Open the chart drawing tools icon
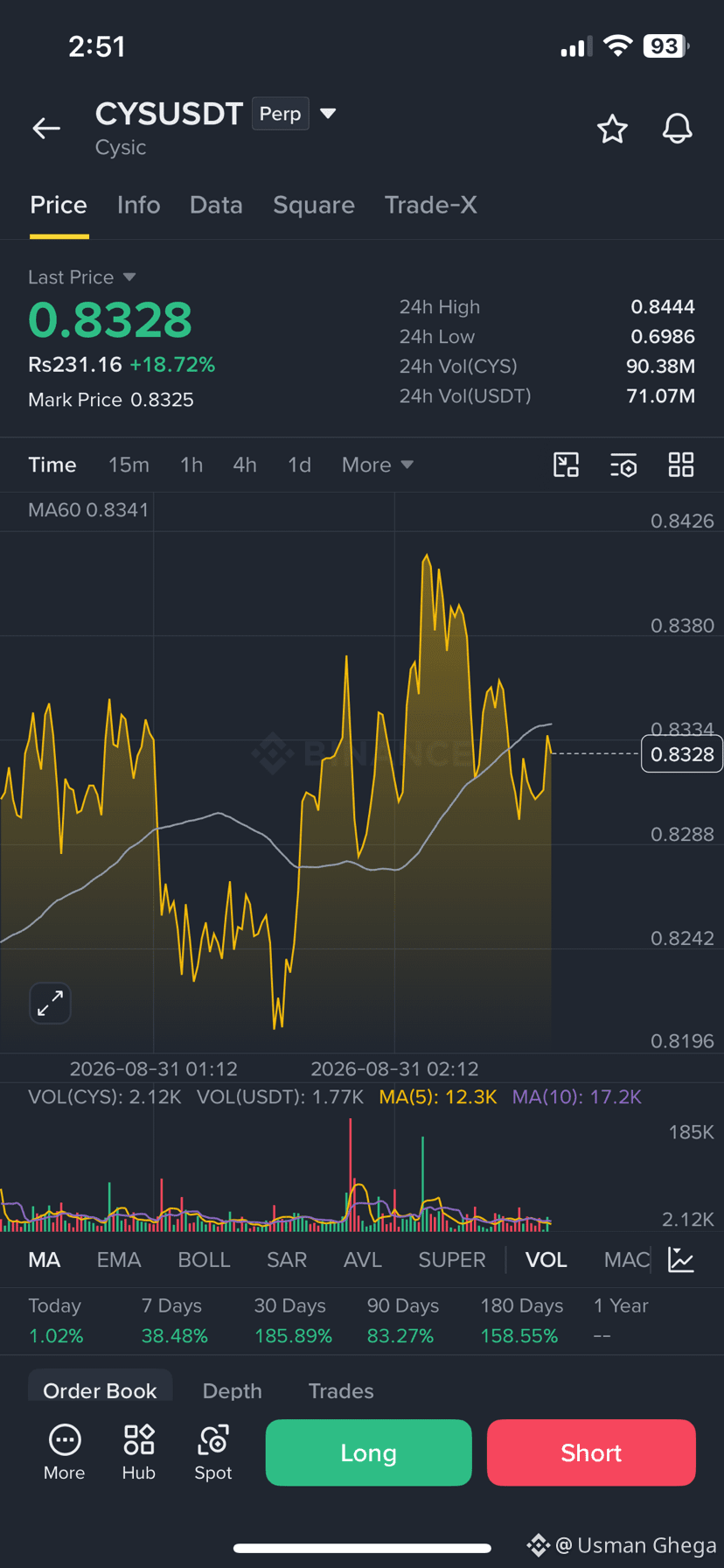The image size is (724, 1568). (567, 465)
